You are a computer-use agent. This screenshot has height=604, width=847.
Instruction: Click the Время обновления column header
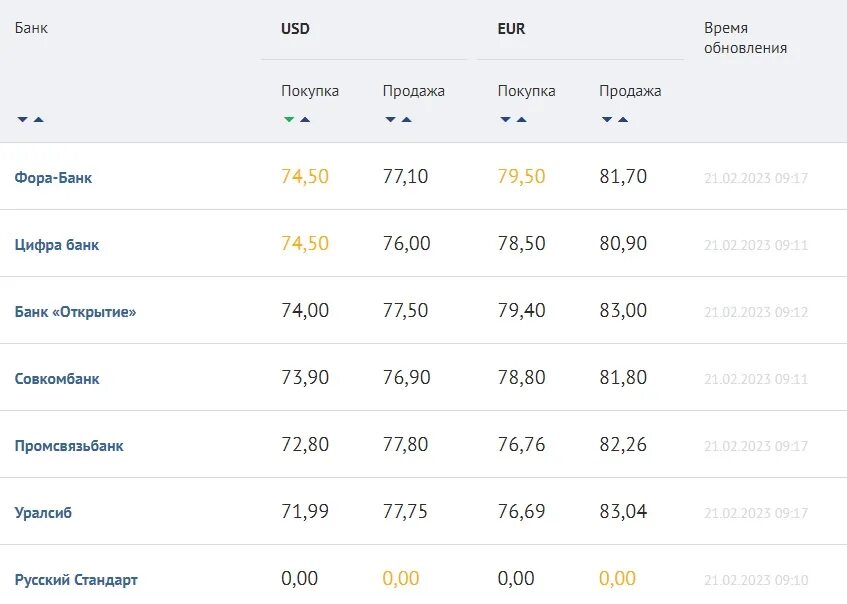pos(745,38)
